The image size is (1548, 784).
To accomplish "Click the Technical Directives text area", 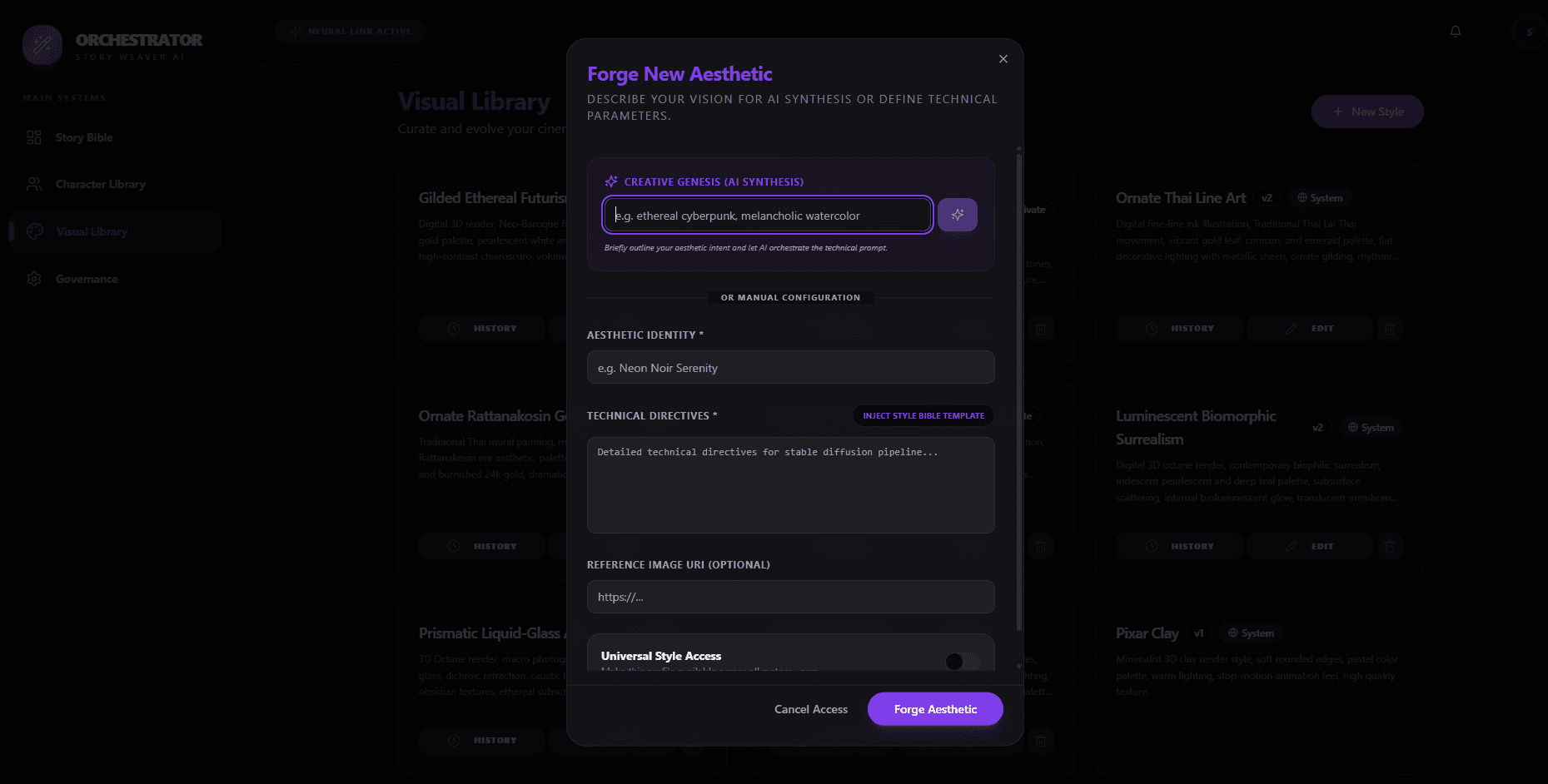I will (x=790, y=485).
